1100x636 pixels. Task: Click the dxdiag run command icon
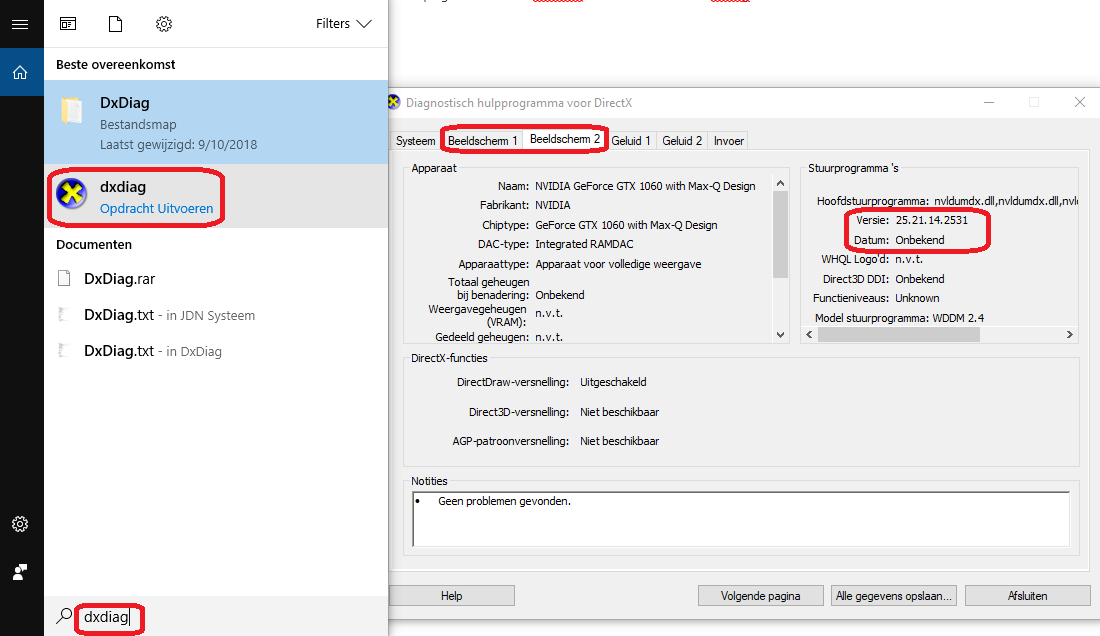pos(72,194)
